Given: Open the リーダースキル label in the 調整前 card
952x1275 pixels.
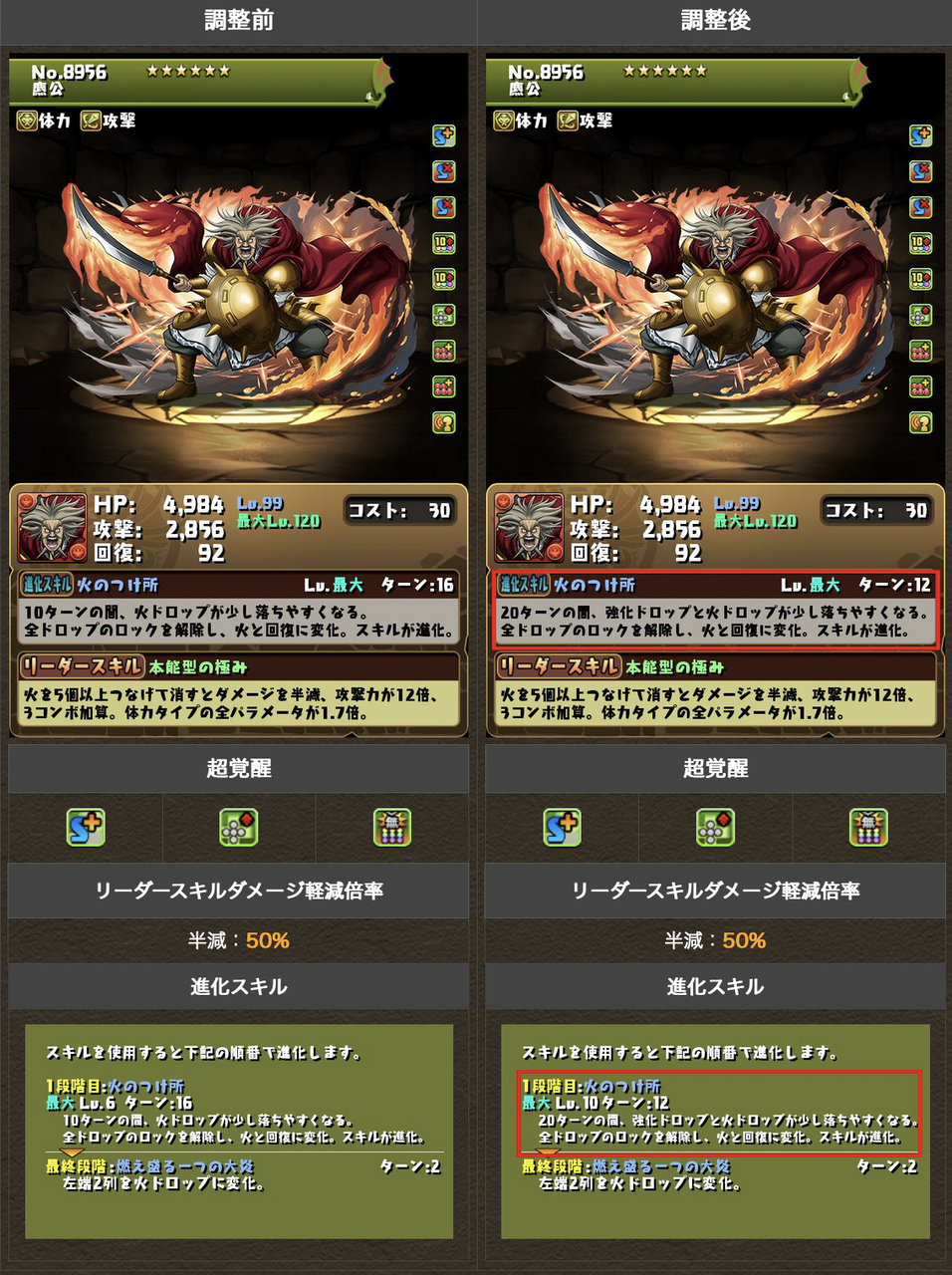Looking at the screenshot, I should point(83,666).
